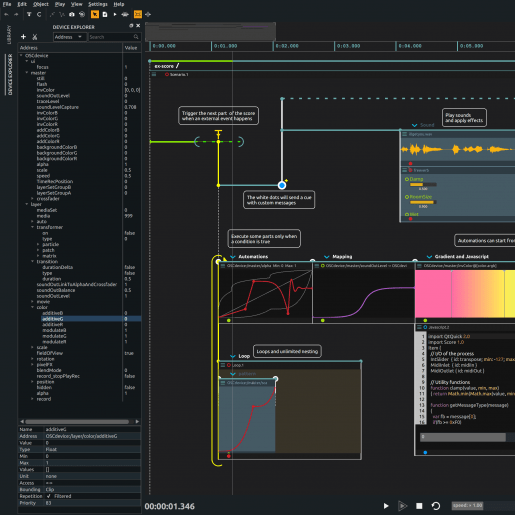Open the hamburger menu of the invColor gradient
515x515 pixels.
coord(419,266)
